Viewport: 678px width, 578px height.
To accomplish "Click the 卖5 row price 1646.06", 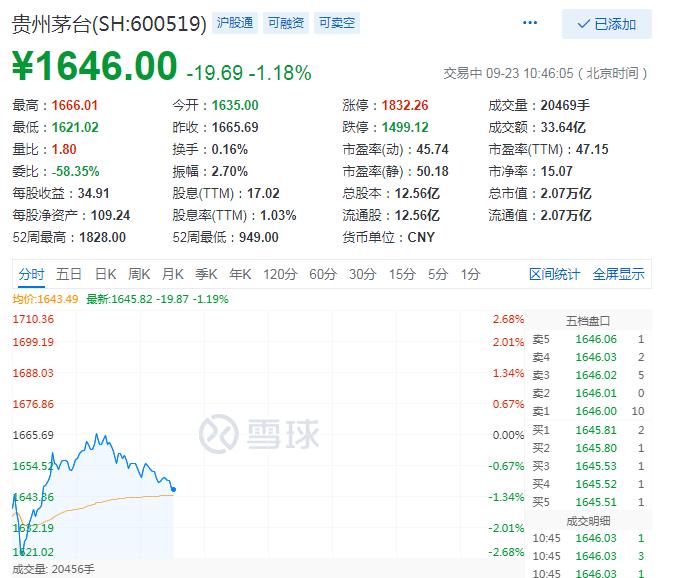I will point(596,339).
